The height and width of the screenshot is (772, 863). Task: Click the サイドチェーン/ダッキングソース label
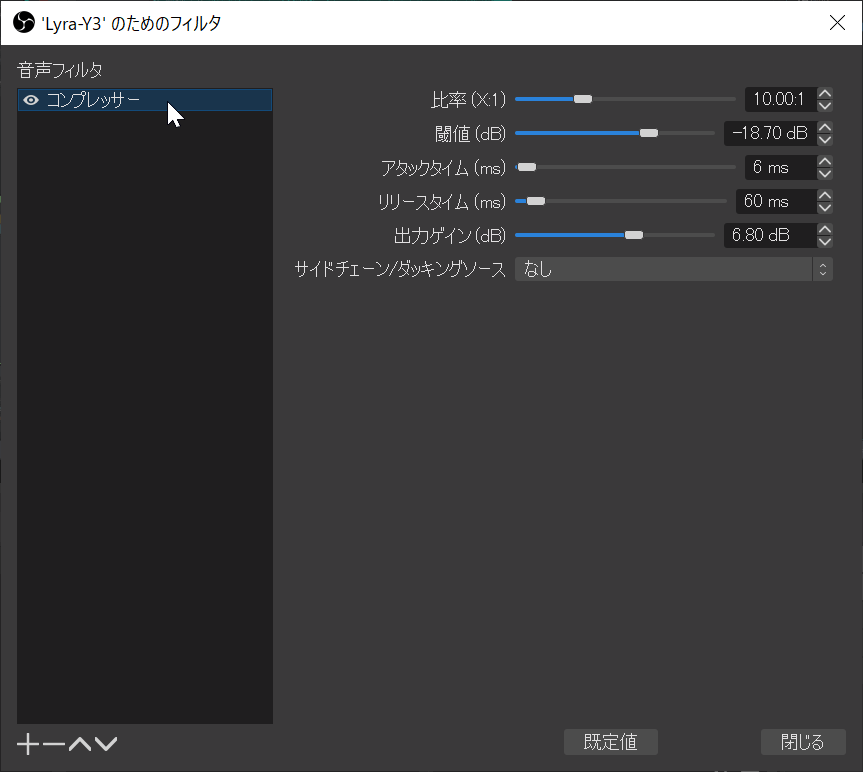point(400,270)
